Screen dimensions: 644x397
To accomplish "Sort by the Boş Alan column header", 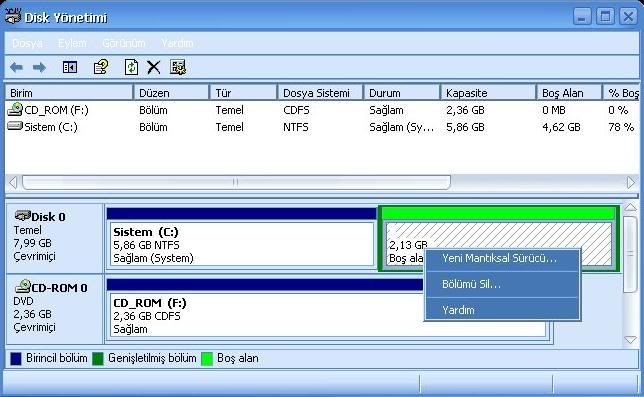I will click(x=569, y=93).
